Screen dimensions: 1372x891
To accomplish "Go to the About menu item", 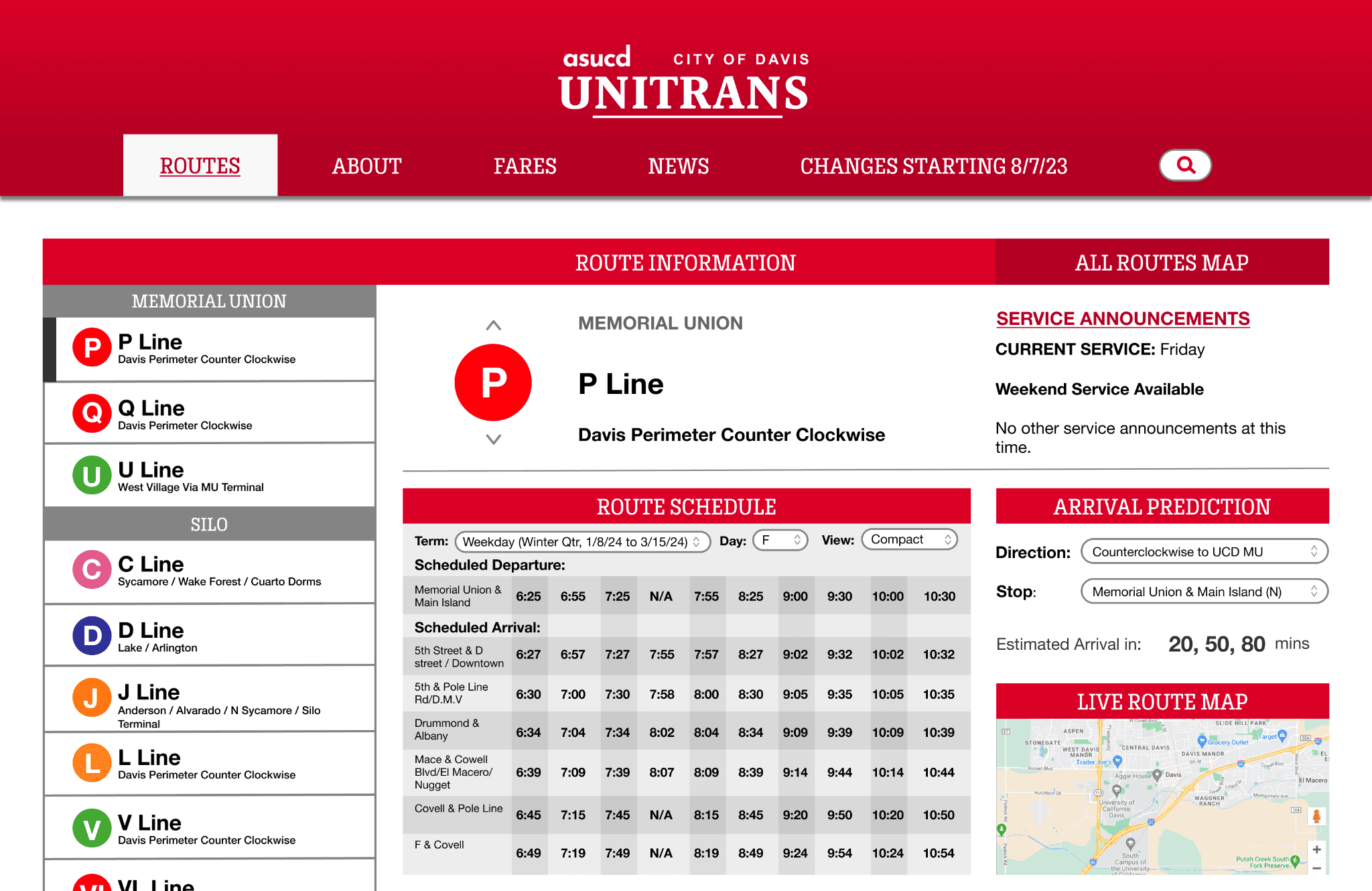I will tap(366, 166).
